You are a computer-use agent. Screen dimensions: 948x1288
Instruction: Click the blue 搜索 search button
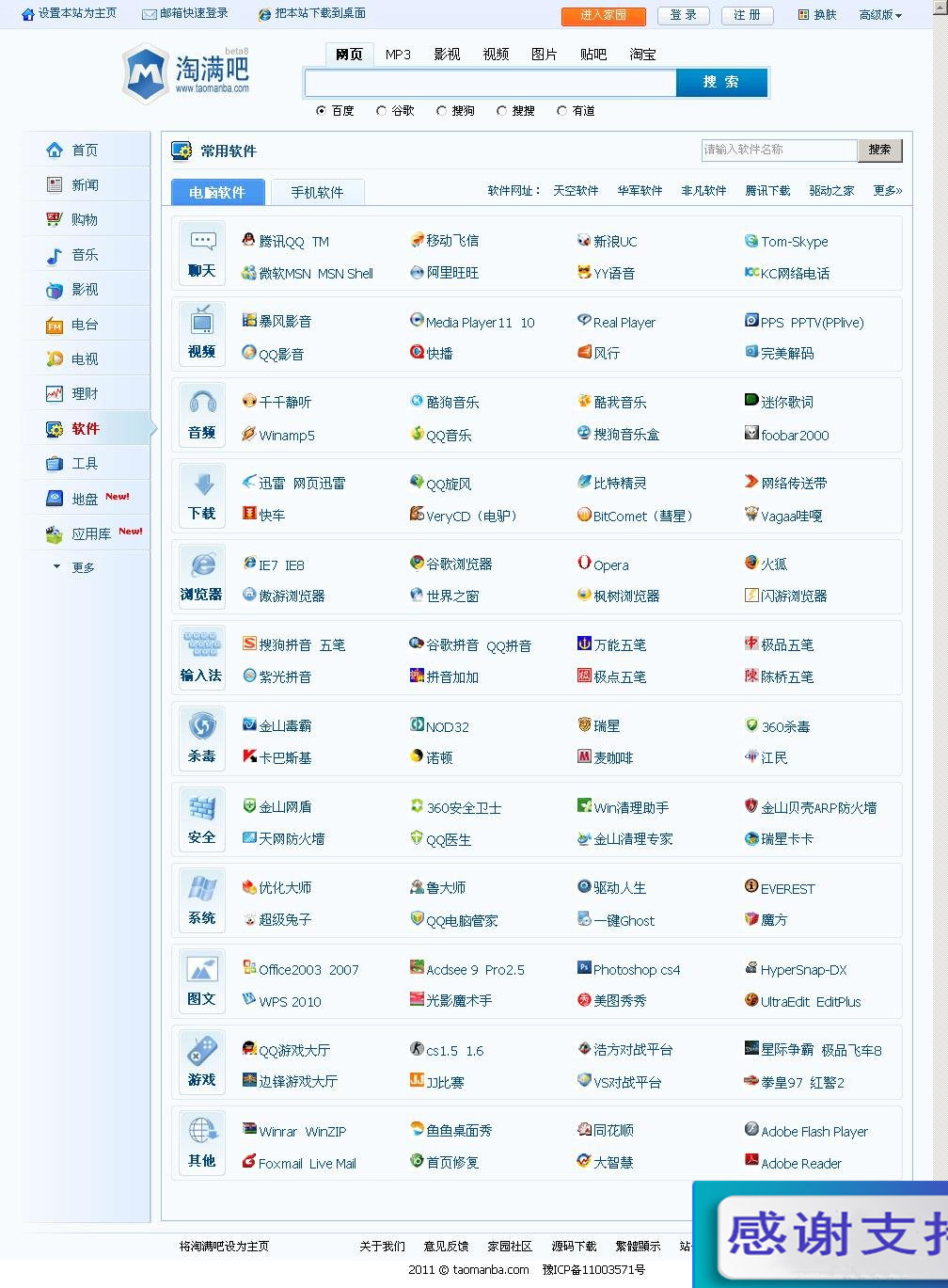(x=721, y=82)
